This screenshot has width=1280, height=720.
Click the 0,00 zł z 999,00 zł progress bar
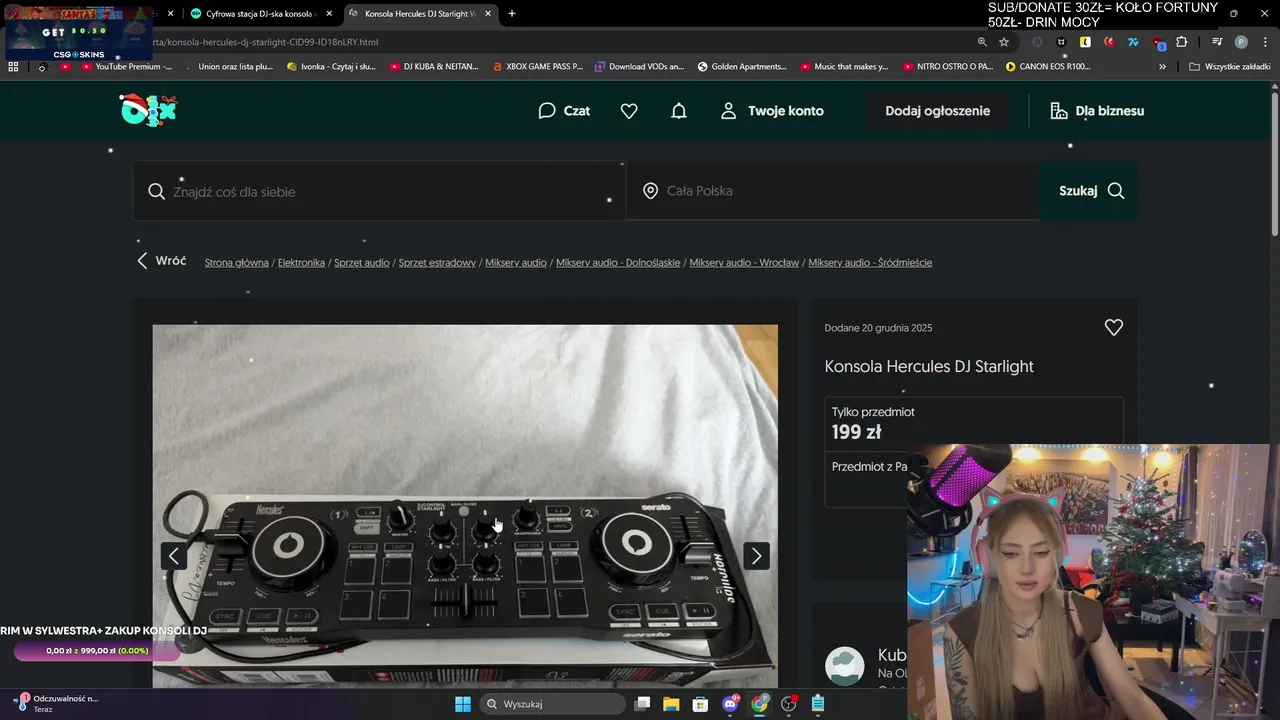[97, 651]
